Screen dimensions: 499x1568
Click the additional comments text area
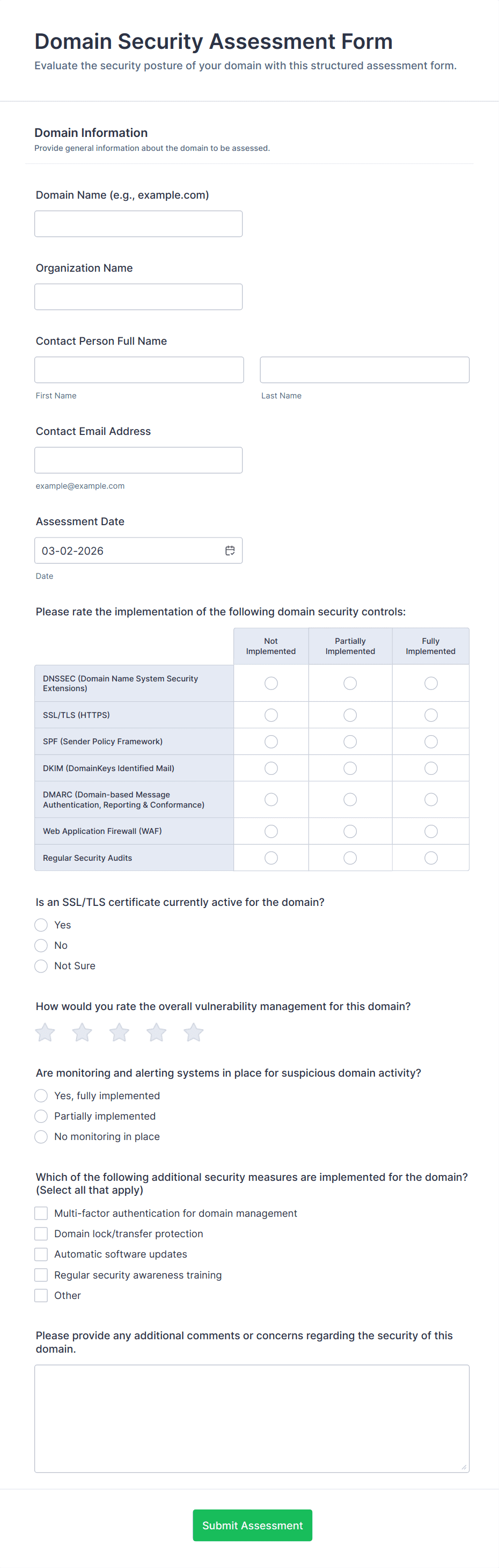[x=252, y=1418]
